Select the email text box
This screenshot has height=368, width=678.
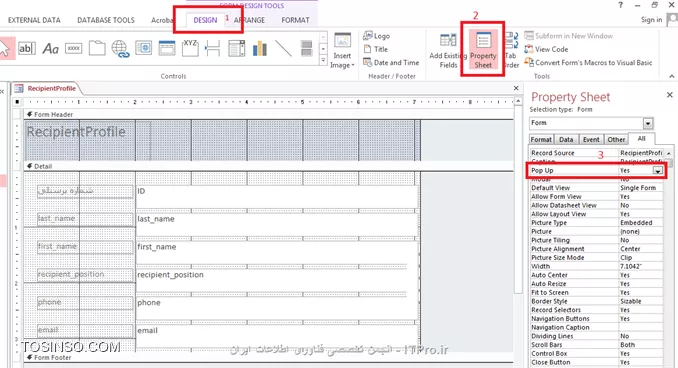pyautogui.click(x=277, y=335)
